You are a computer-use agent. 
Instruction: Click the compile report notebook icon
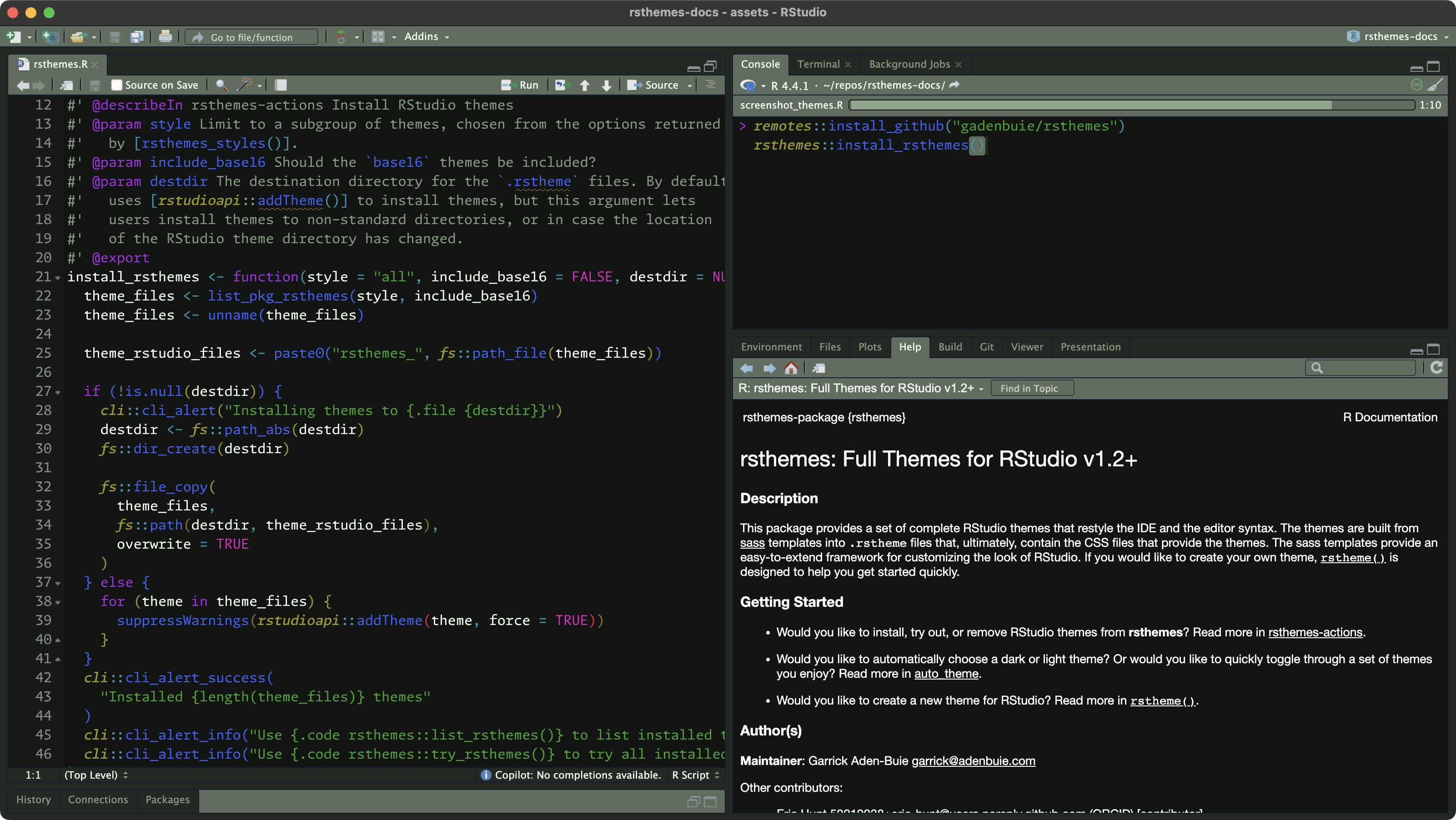click(281, 85)
